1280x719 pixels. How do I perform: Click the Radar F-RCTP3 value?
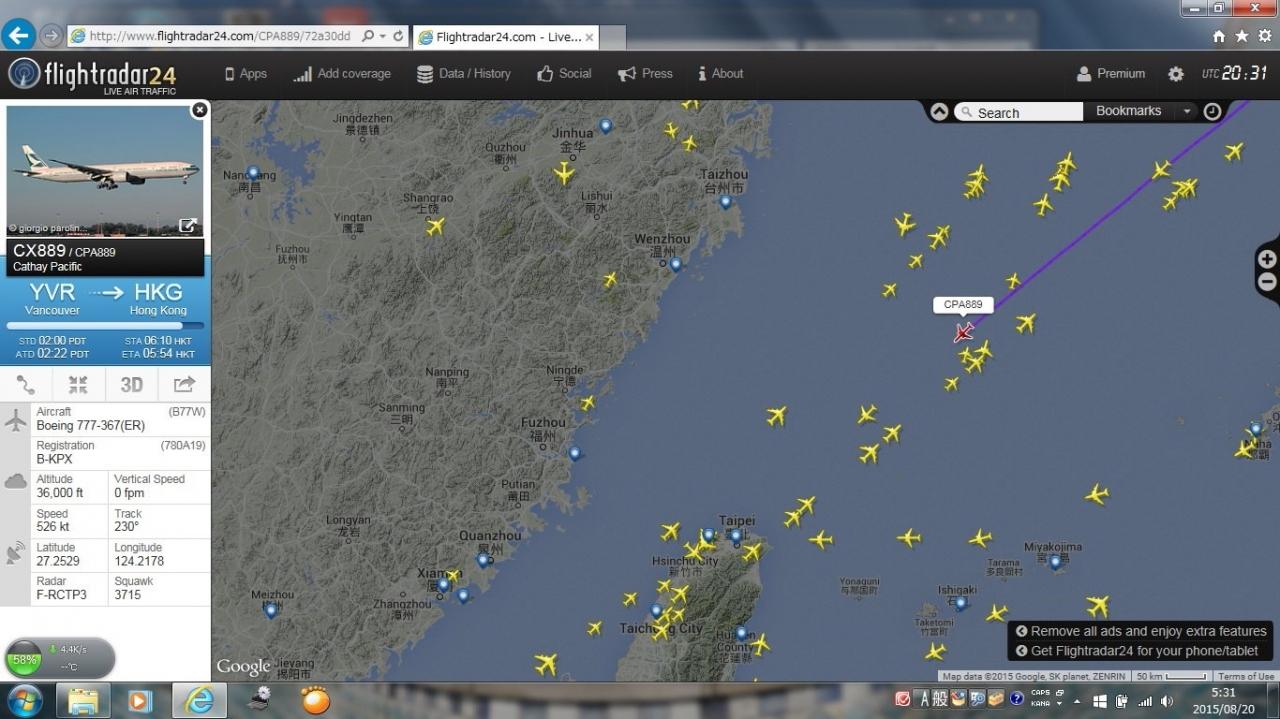[61, 595]
